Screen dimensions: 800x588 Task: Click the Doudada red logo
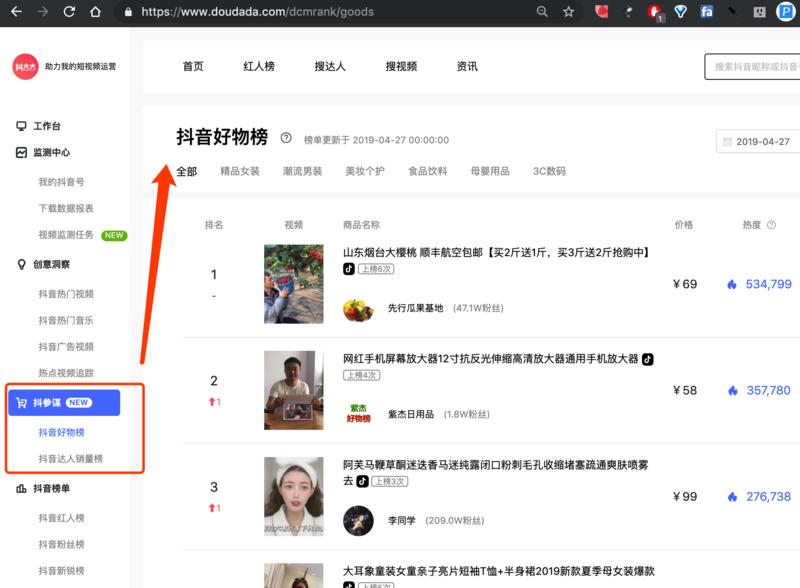click(x=26, y=66)
